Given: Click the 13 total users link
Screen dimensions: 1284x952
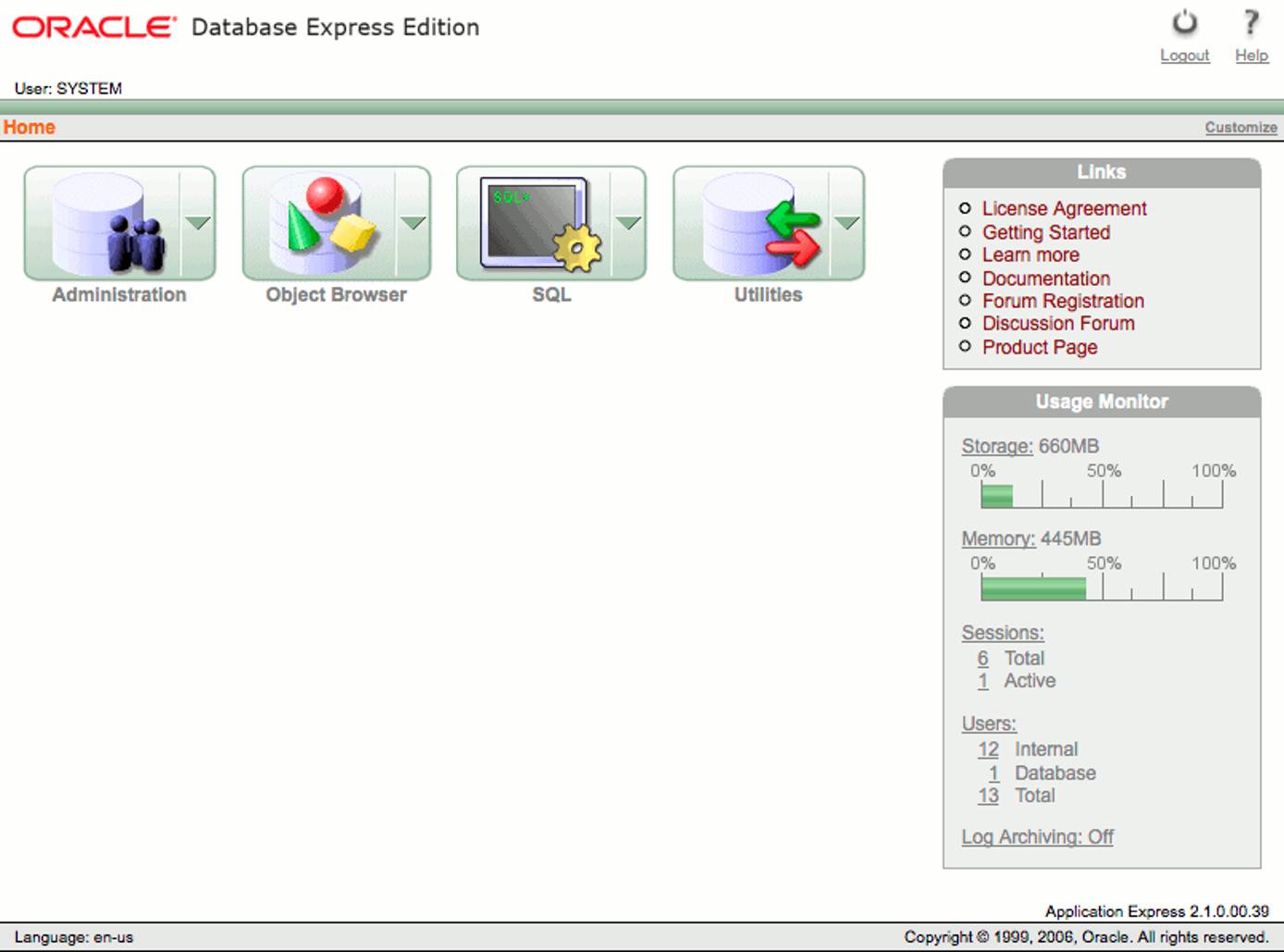Looking at the screenshot, I should click(987, 796).
